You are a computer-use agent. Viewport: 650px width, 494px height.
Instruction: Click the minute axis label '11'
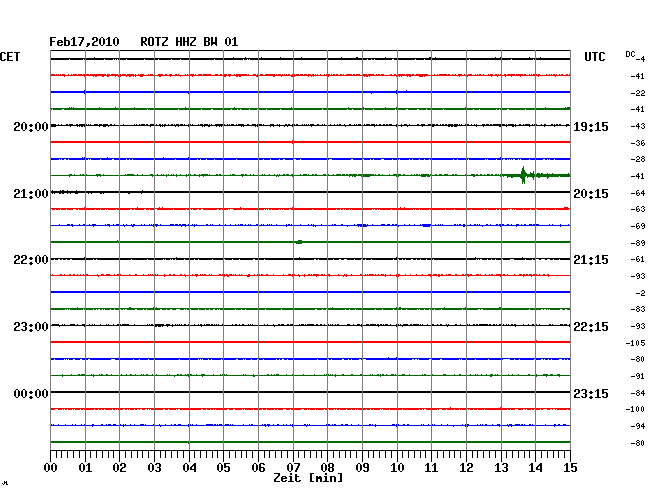(x=432, y=468)
